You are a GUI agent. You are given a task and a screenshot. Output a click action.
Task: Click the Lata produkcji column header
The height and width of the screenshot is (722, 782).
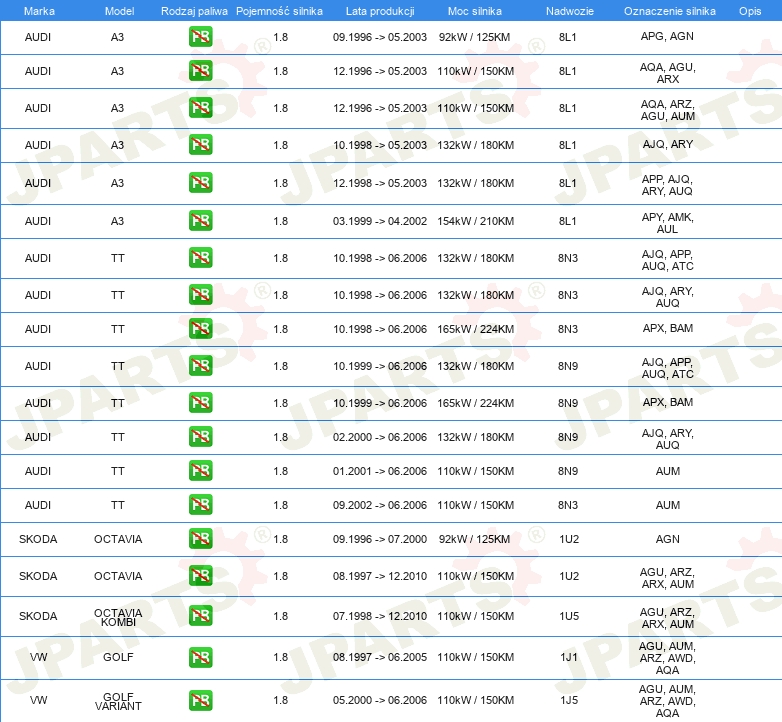[x=379, y=10]
